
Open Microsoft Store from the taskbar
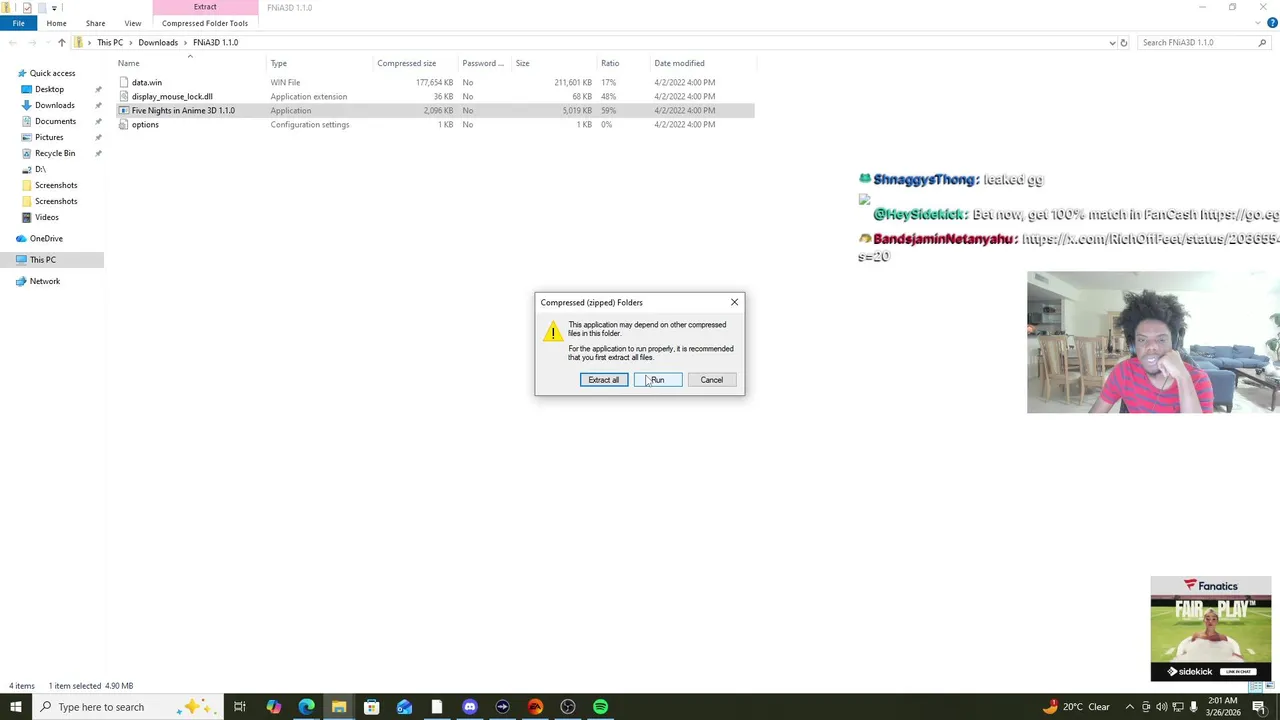(371, 707)
